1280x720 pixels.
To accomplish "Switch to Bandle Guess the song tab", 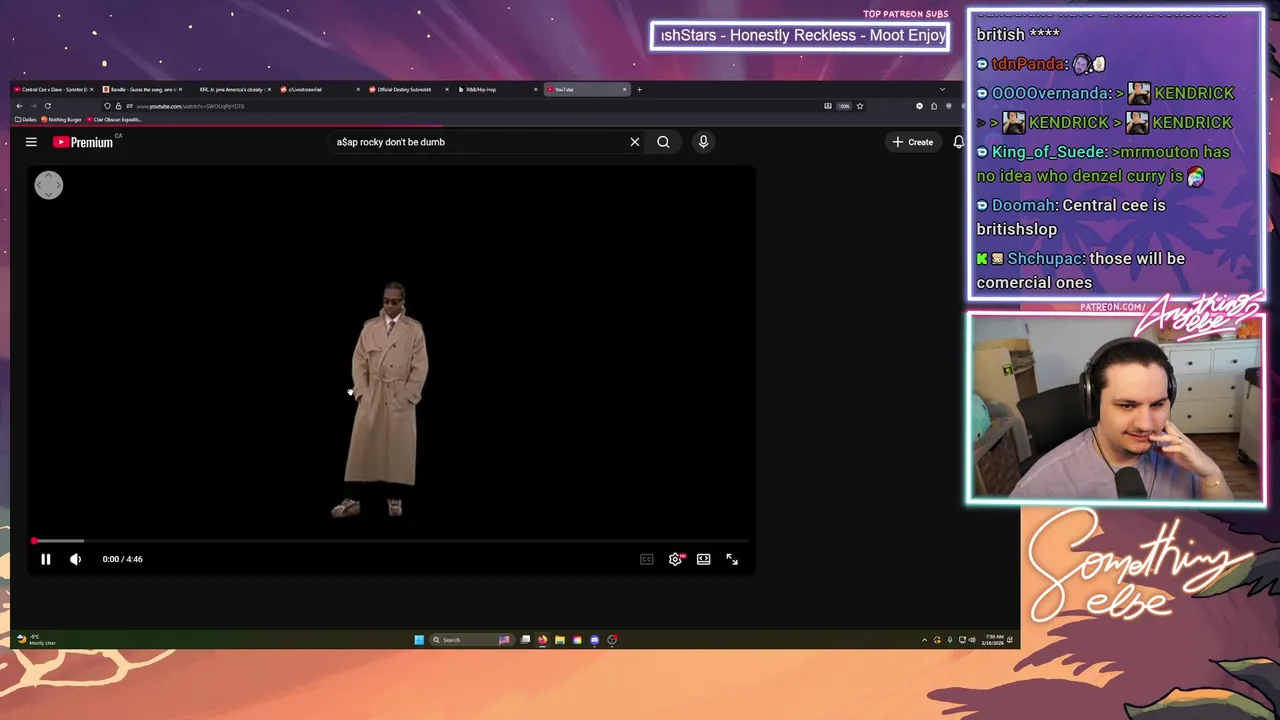I will (x=141, y=89).
